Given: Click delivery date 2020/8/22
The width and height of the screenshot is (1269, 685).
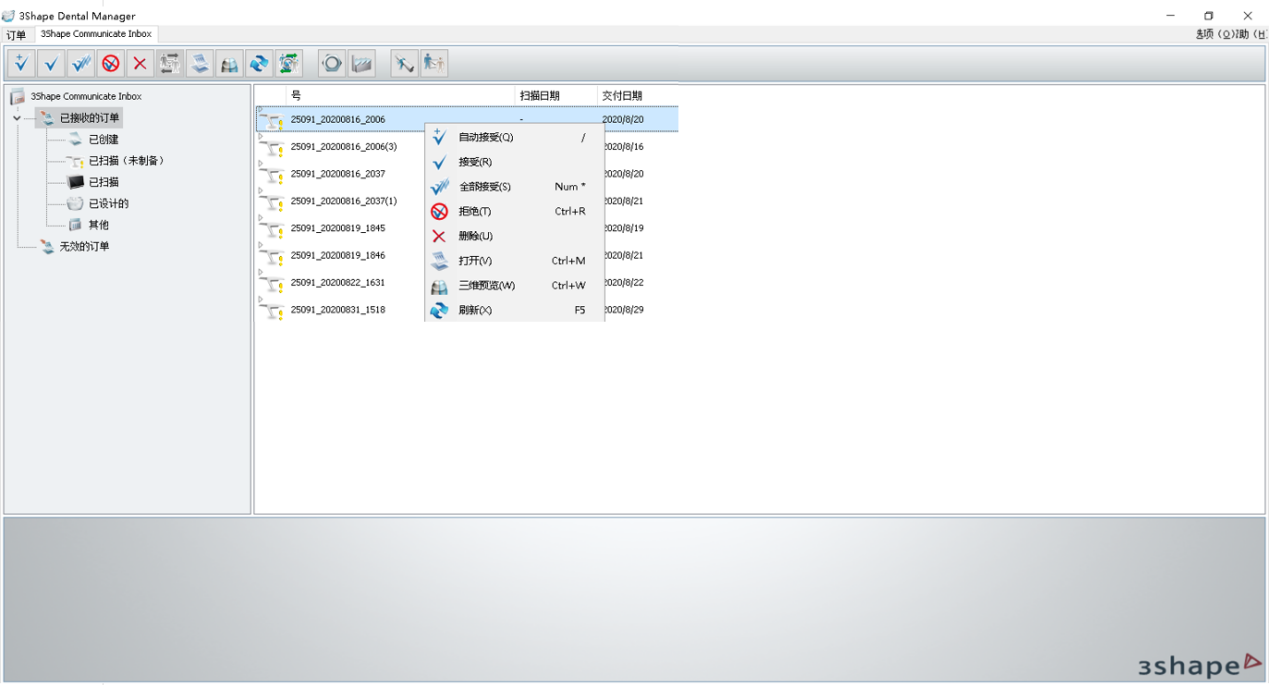Looking at the screenshot, I should pos(624,283).
